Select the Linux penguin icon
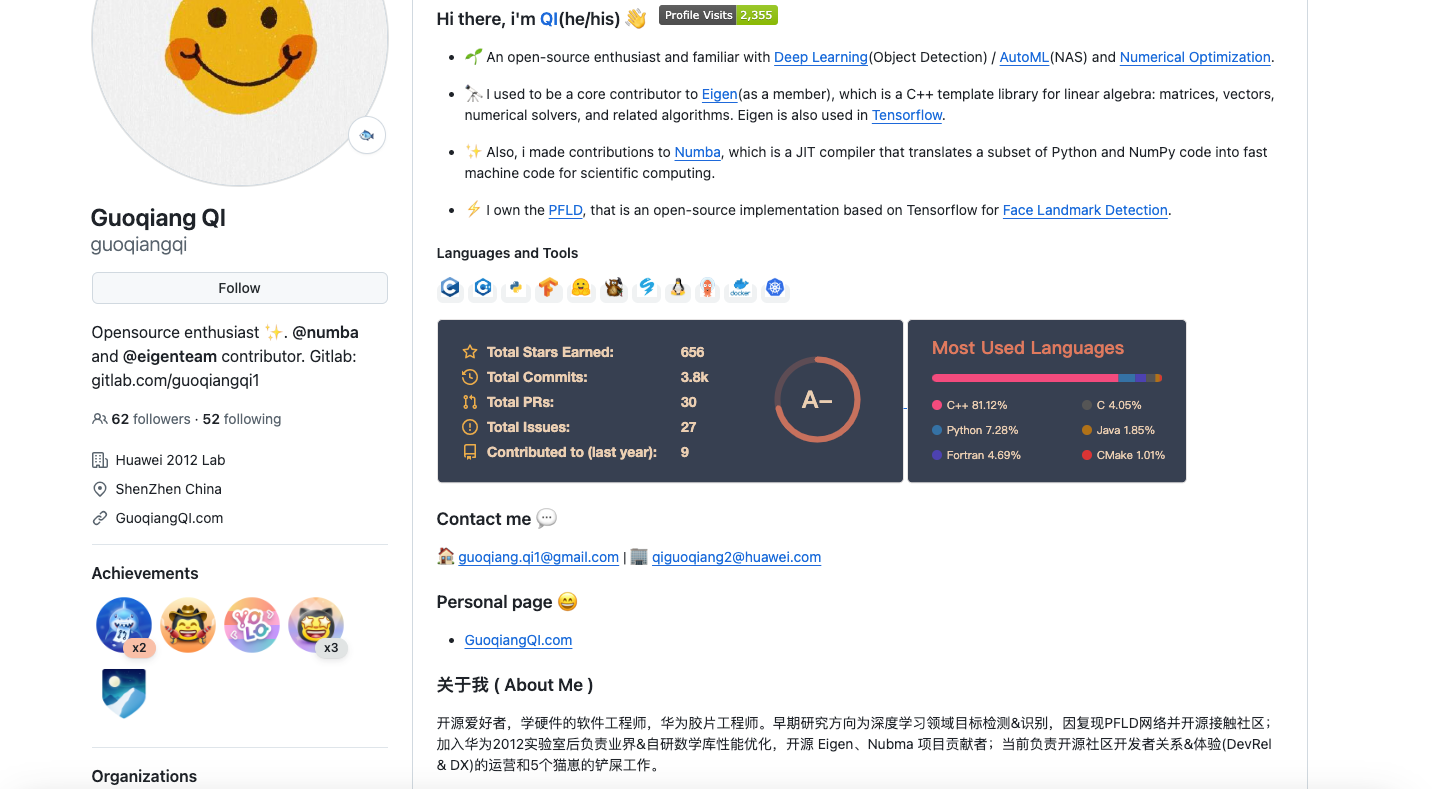 pyautogui.click(x=678, y=287)
